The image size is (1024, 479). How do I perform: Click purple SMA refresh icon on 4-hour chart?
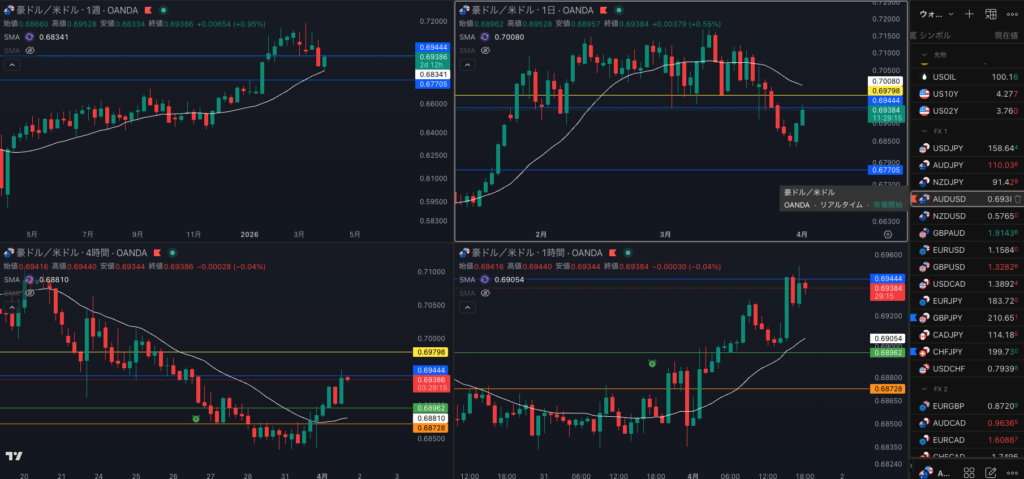[29, 280]
